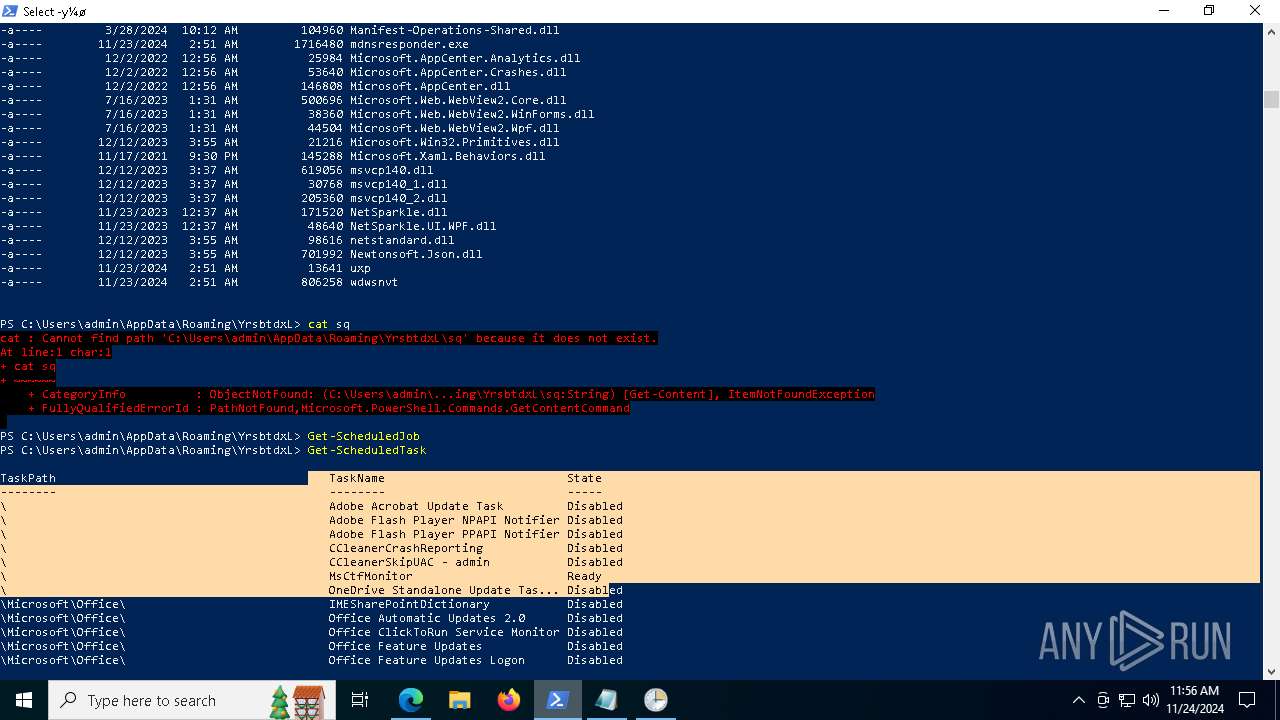Click the scrollbar down arrow
The width and height of the screenshot is (1280, 720).
pyautogui.click(x=1271, y=671)
